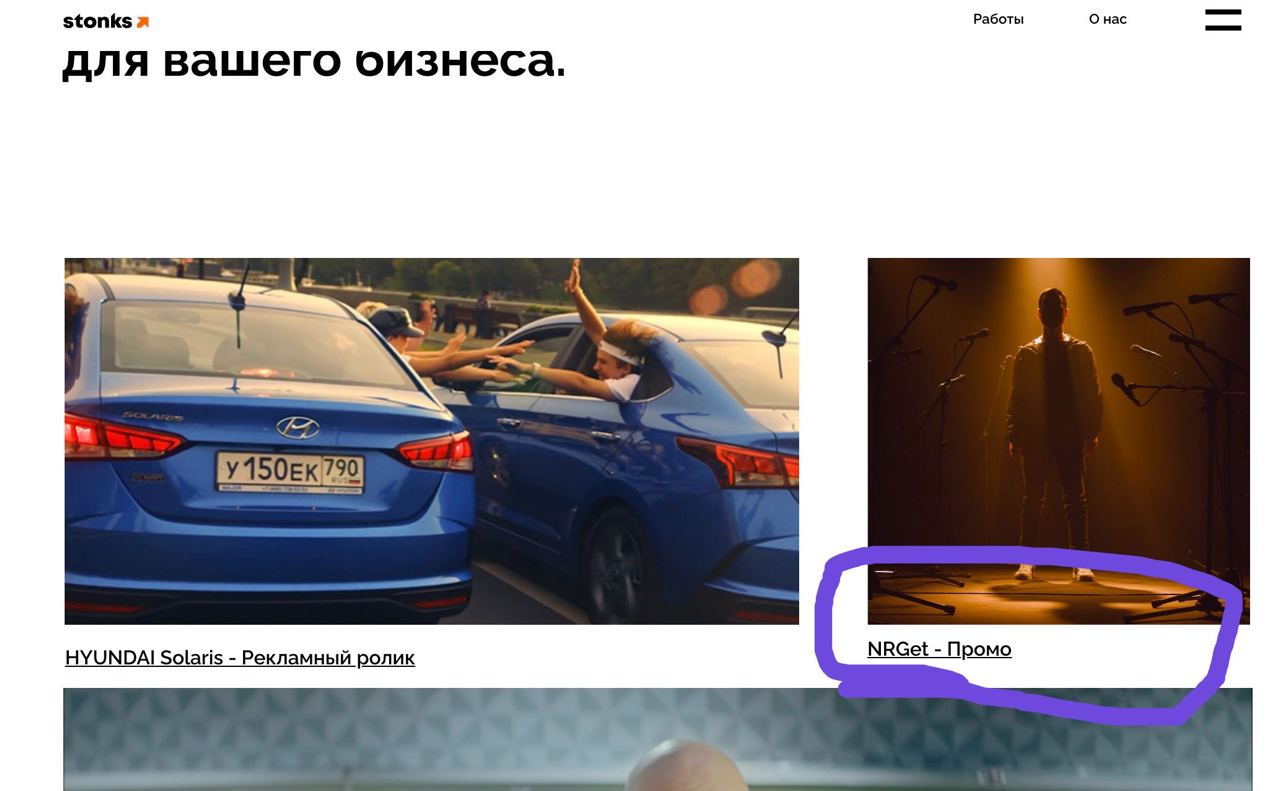Click the NRGet stage performer thumbnail
The image size is (1280, 791).
coord(1058,441)
